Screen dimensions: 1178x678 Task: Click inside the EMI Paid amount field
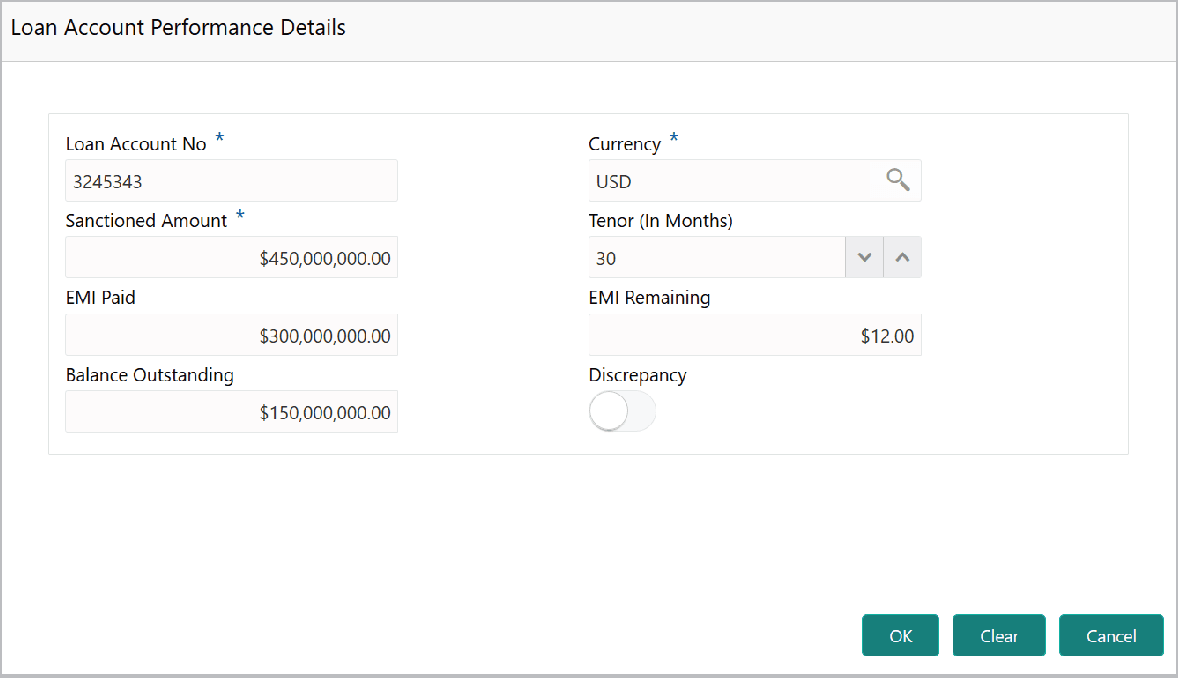231,334
